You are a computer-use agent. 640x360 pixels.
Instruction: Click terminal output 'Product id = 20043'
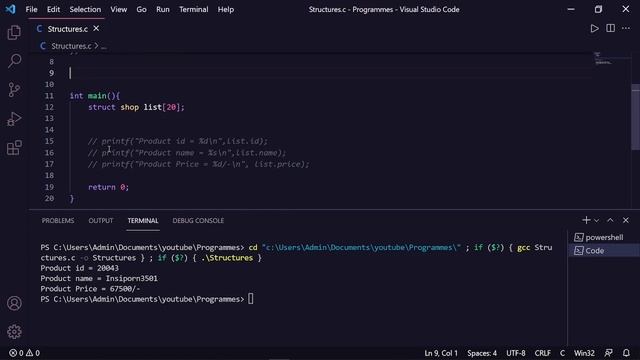(x=79, y=268)
